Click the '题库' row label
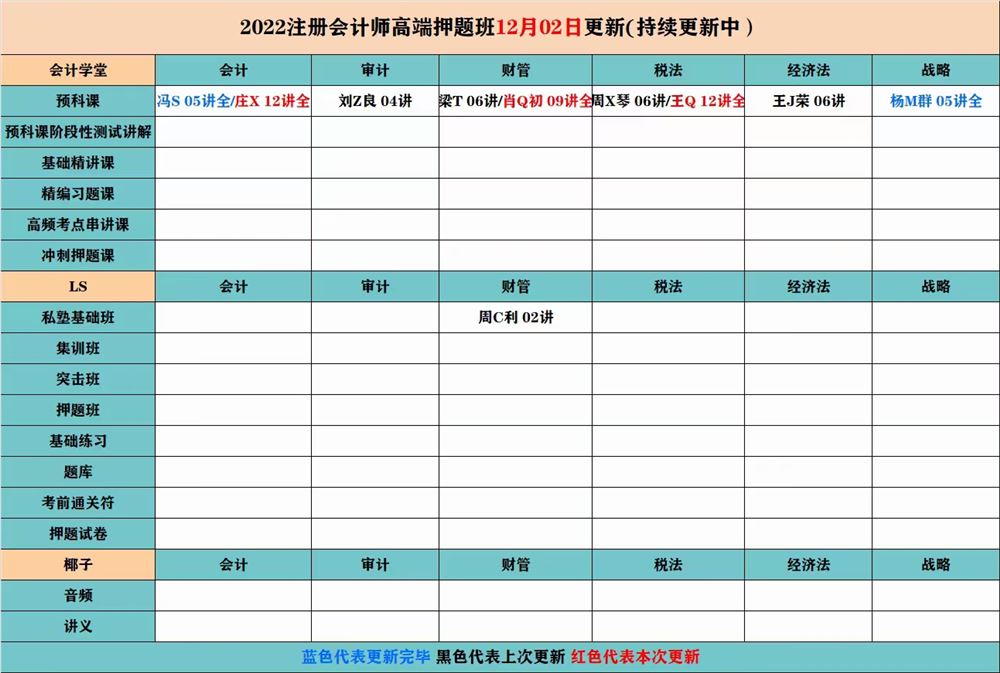1000x673 pixels. (78, 472)
